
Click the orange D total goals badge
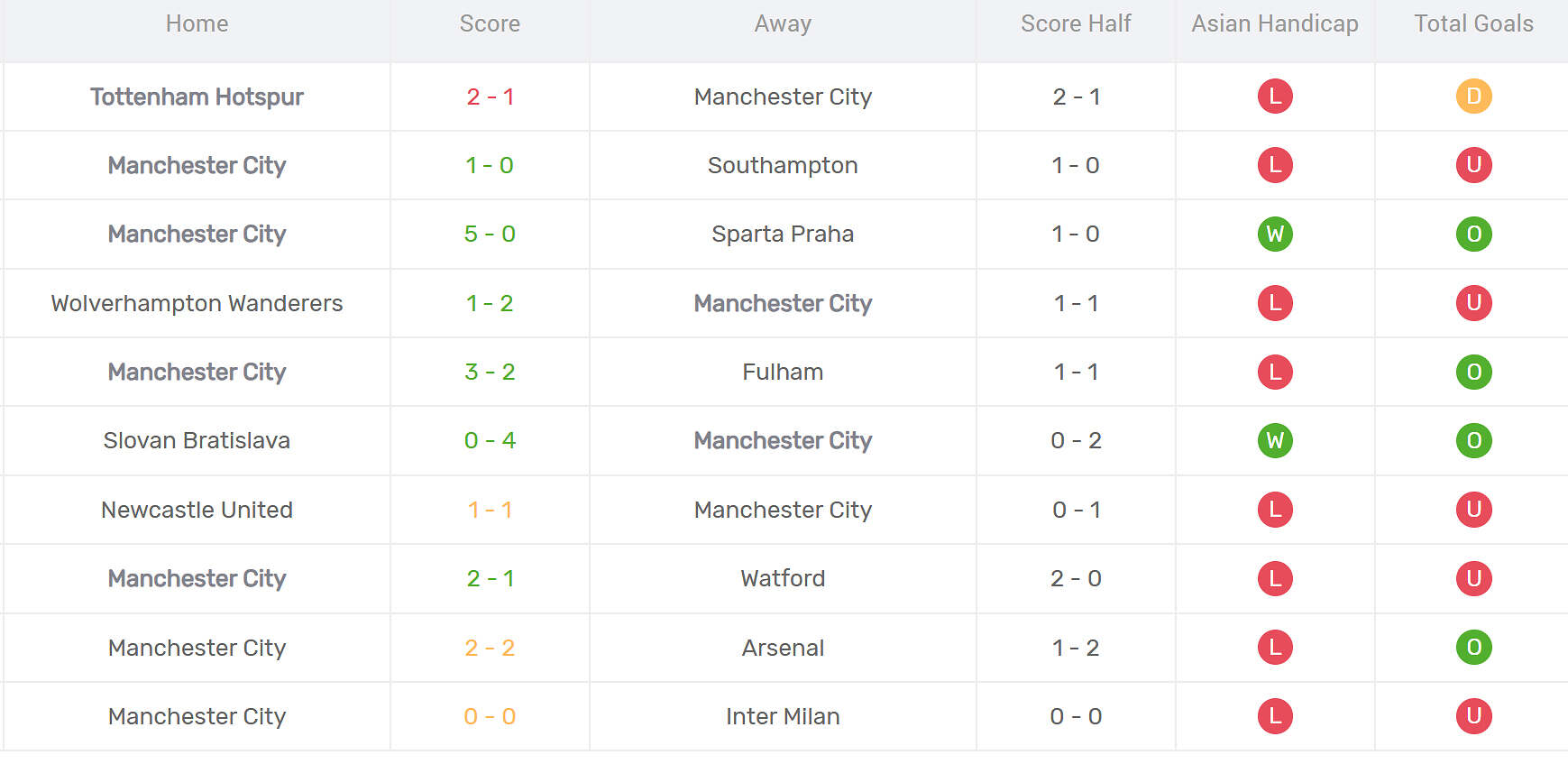[1473, 97]
